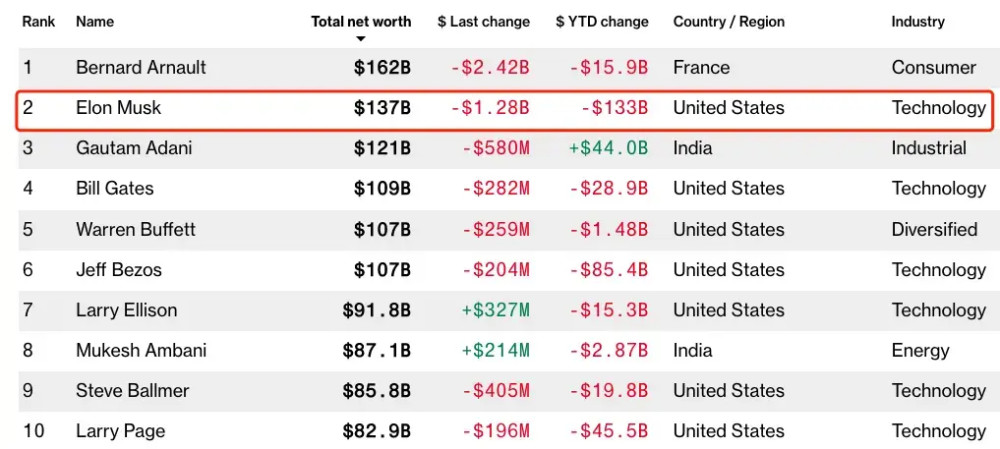
Task: Click the Country / Region column header
Action: (x=729, y=22)
